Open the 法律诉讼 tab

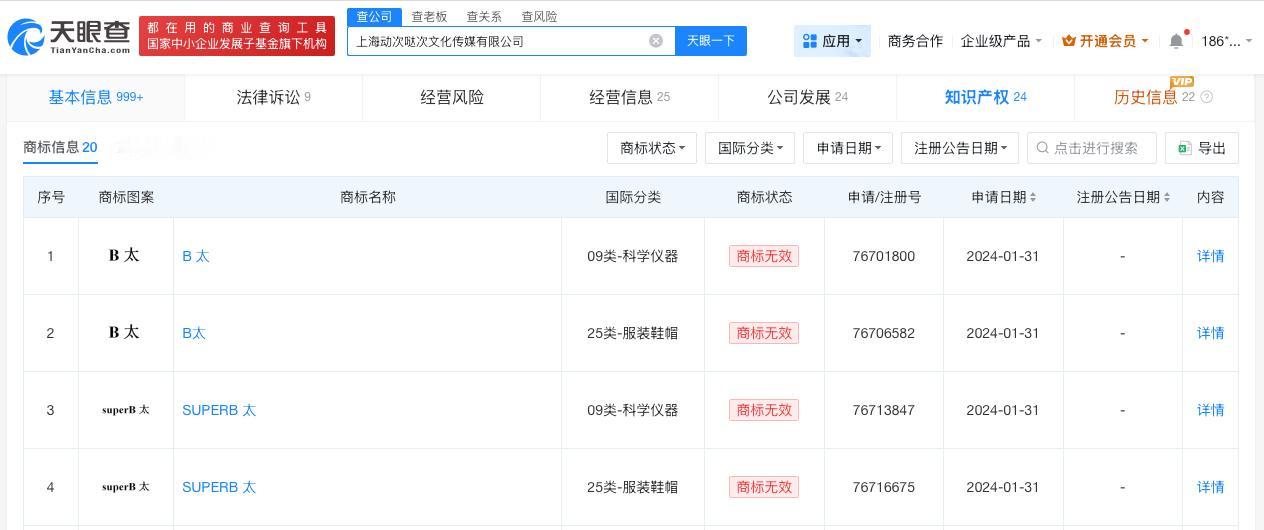[x=273, y=97]
